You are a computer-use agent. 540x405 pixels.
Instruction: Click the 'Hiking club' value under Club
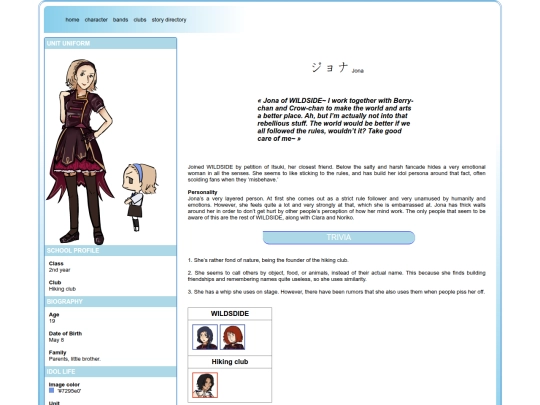(62, 289)
